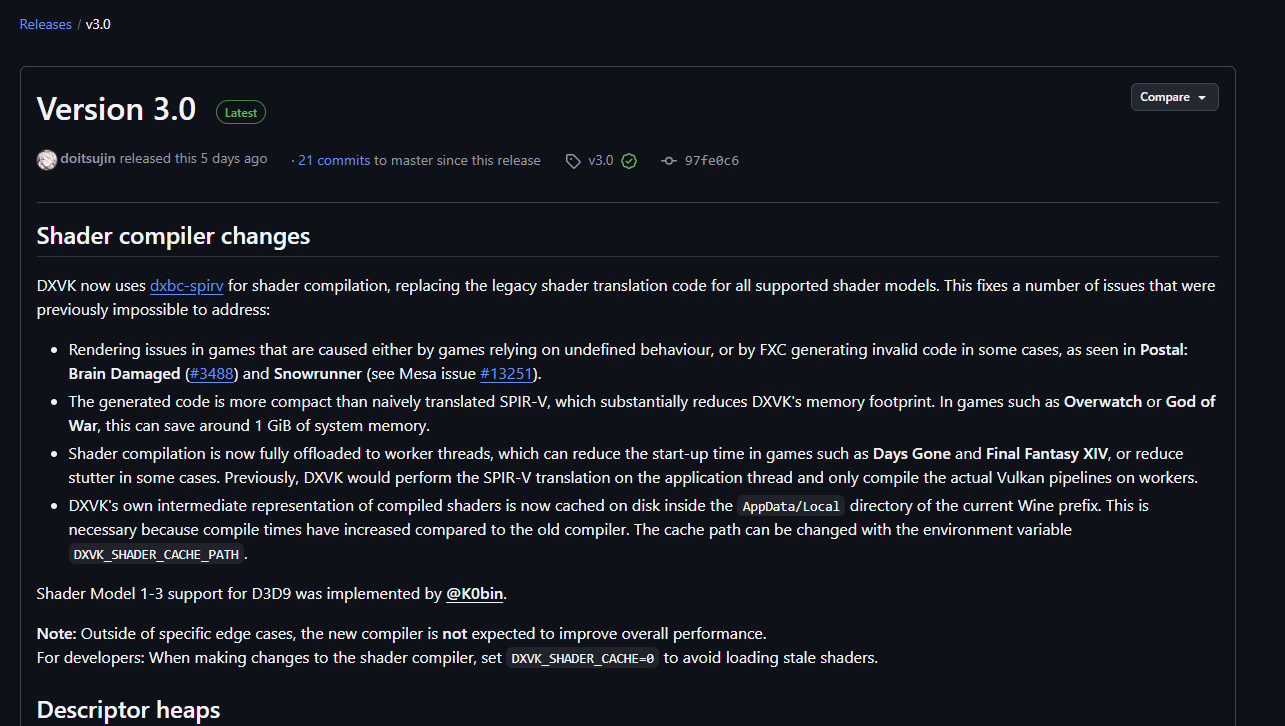
Task: Open the Compare dropdown
Action: pyautogui.click(x=1174, y=97)
